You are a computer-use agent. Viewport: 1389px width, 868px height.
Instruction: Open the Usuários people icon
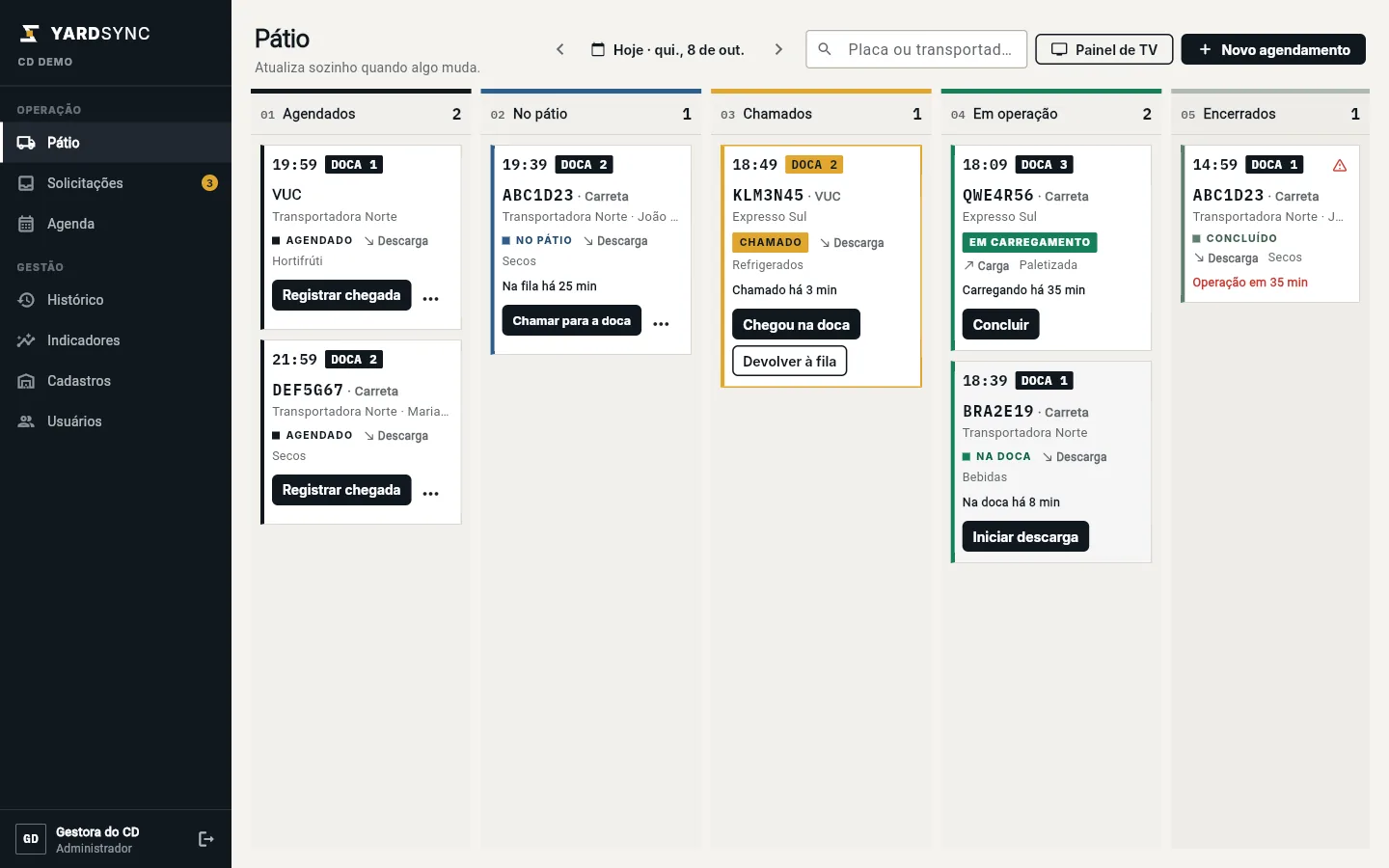26,421
